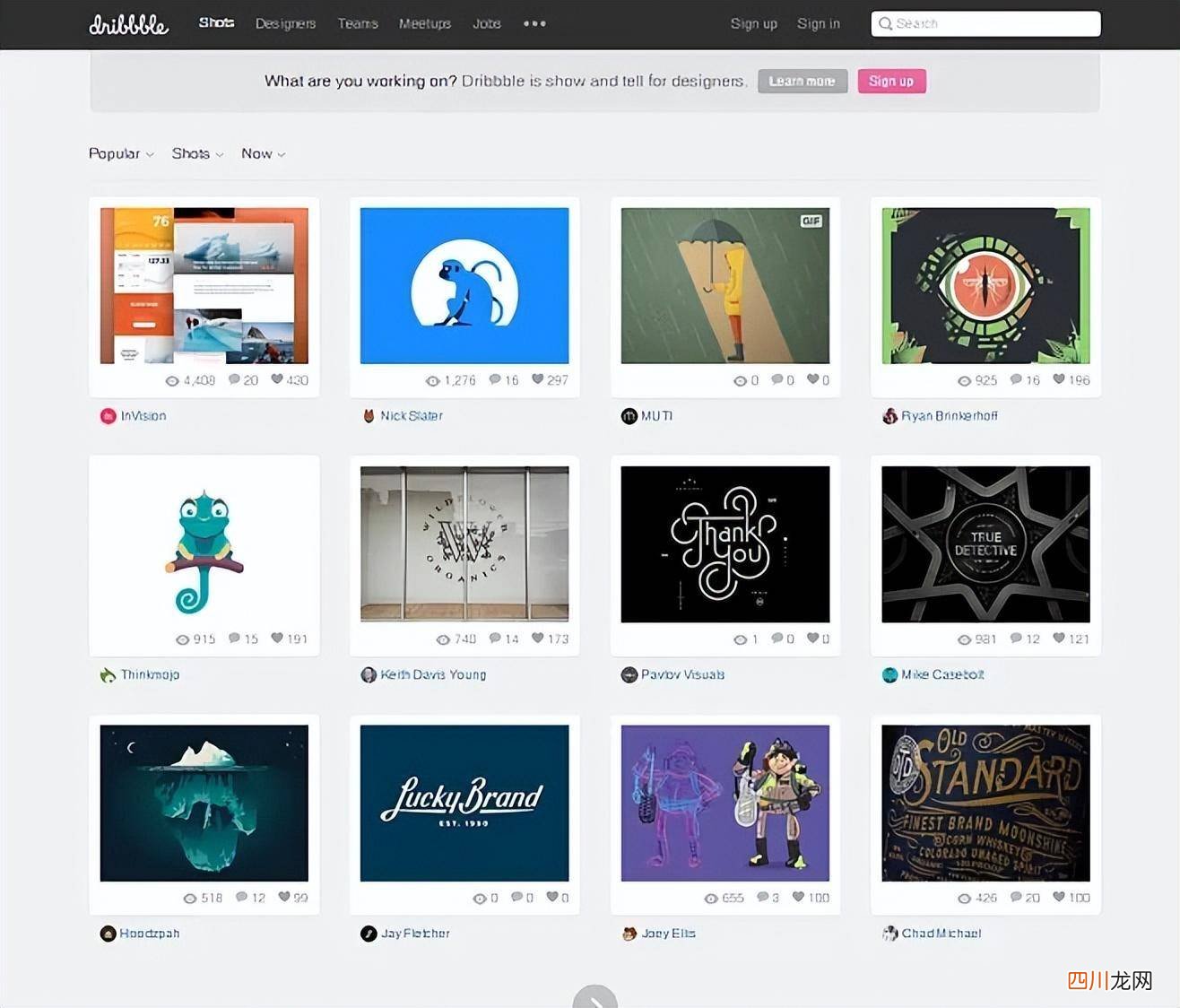This screenshot has height=1008, width=1180.
Task: Click Pavlov Visuals designer name
Action: [x=682, y=675]
